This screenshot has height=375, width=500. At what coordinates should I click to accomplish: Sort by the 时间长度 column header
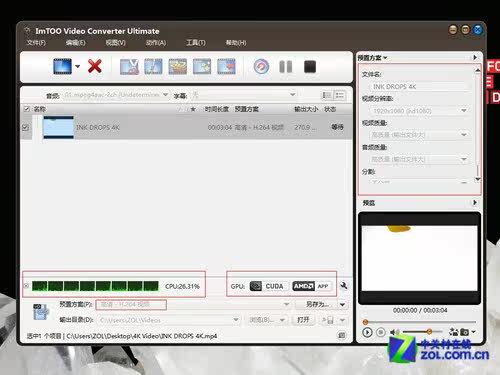click(217, 109)
